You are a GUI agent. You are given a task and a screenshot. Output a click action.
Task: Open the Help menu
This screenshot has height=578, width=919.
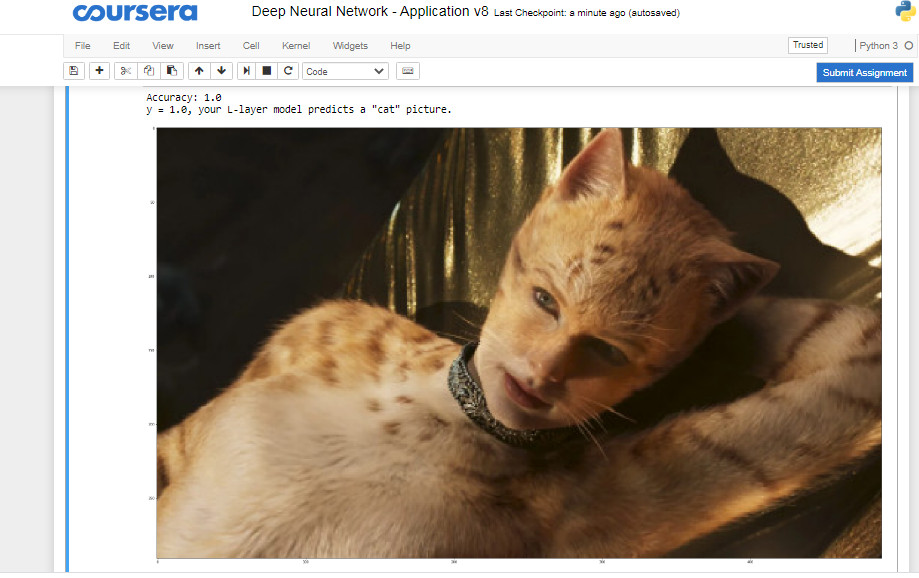(400, 46)
